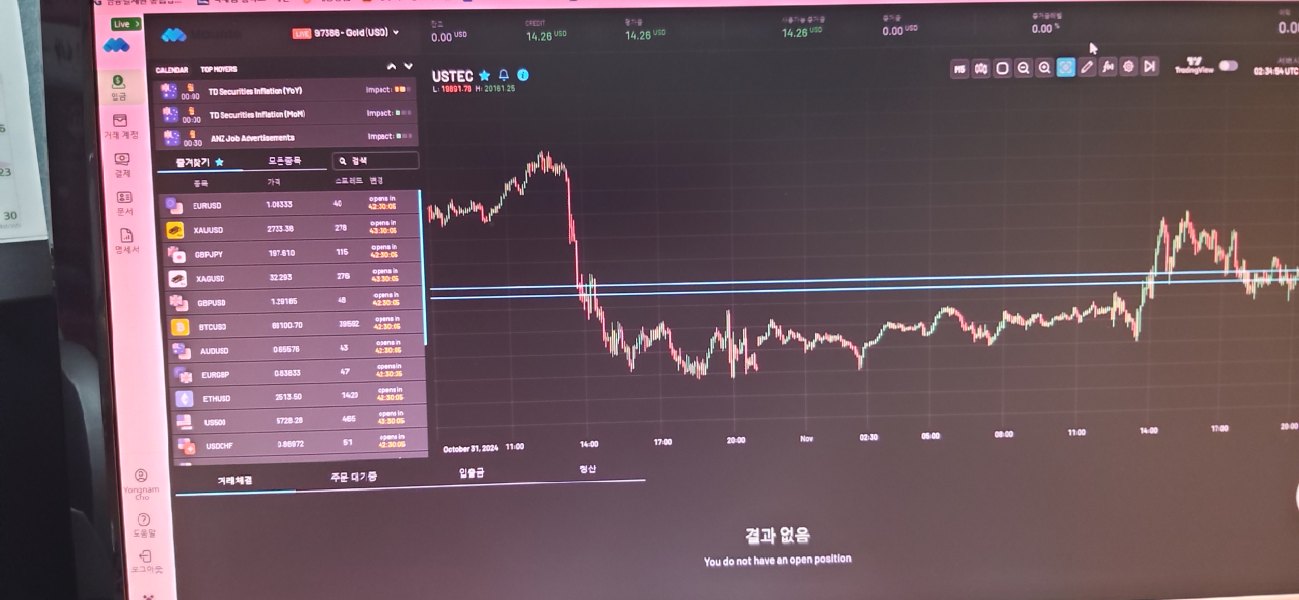Image resolution: width=1299 pixels, height=600 pixels.
Task: Toggle the TradingView switch
Action: [1228, 66]
